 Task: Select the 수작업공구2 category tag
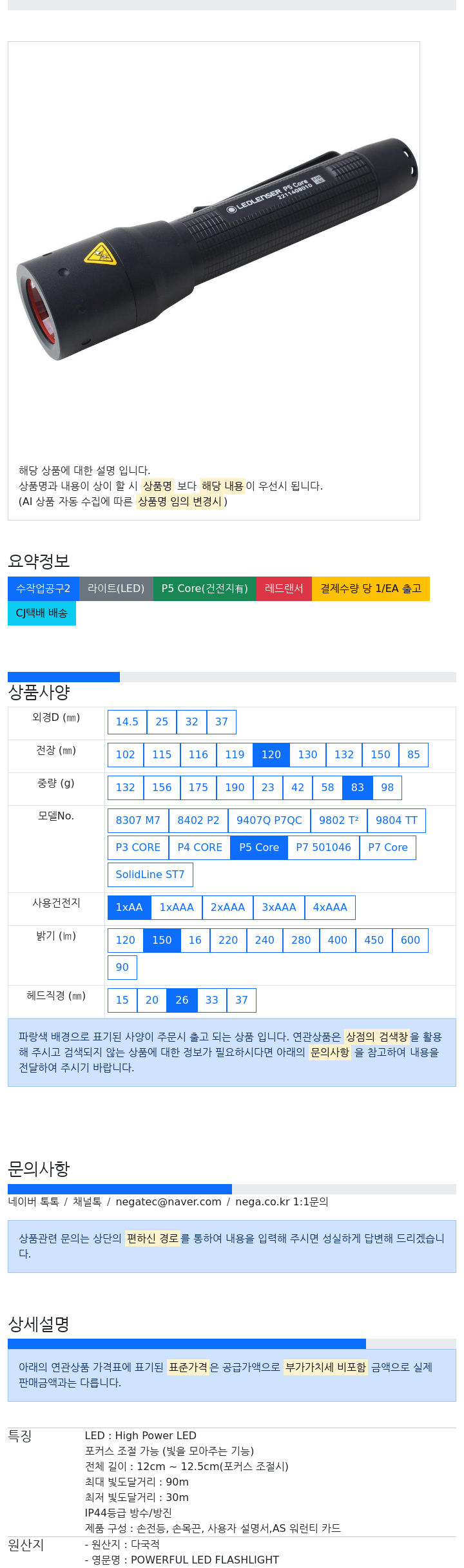coord(43,589)
